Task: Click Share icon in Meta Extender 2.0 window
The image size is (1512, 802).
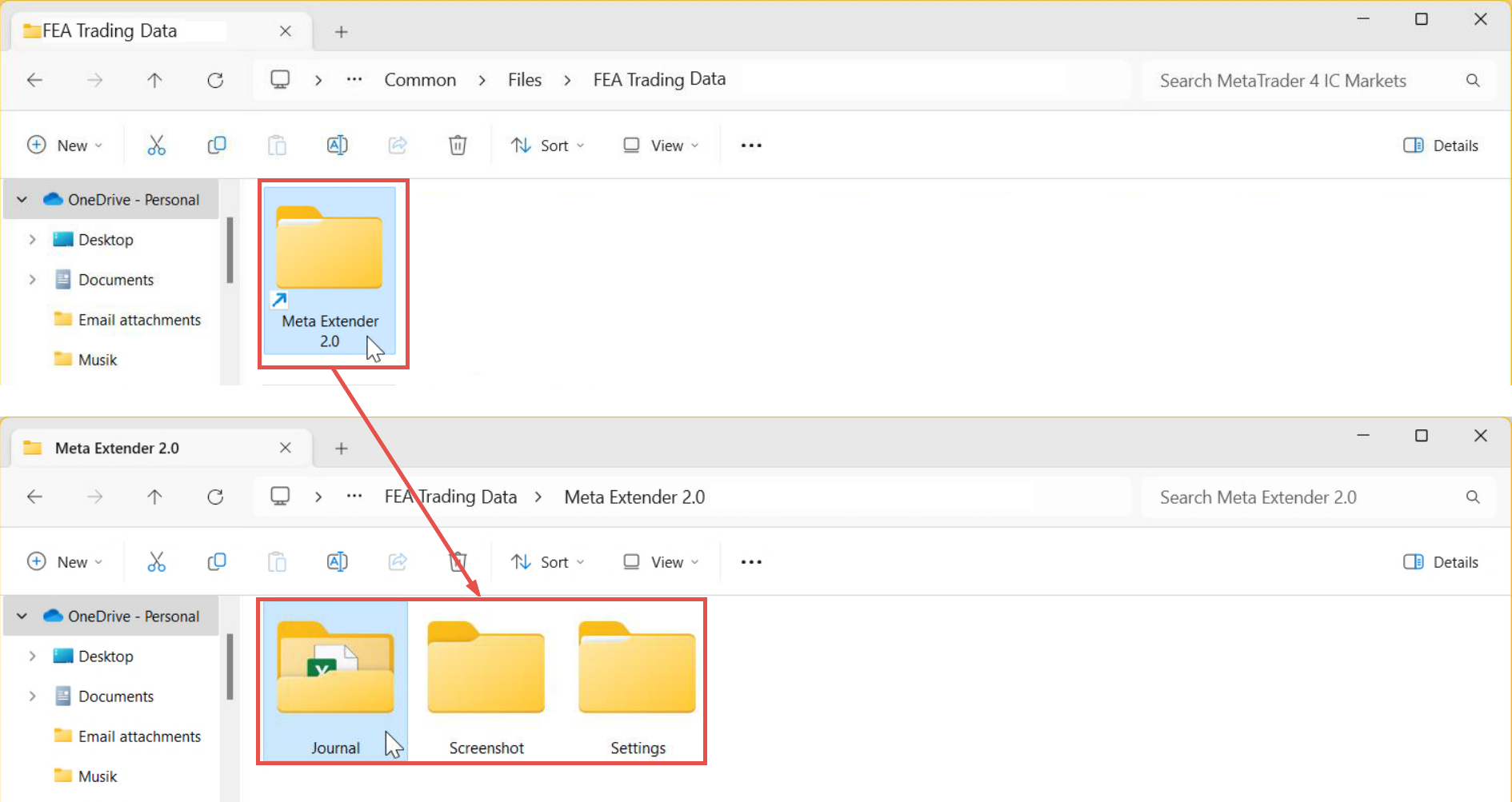Action: tap(398, 562)
